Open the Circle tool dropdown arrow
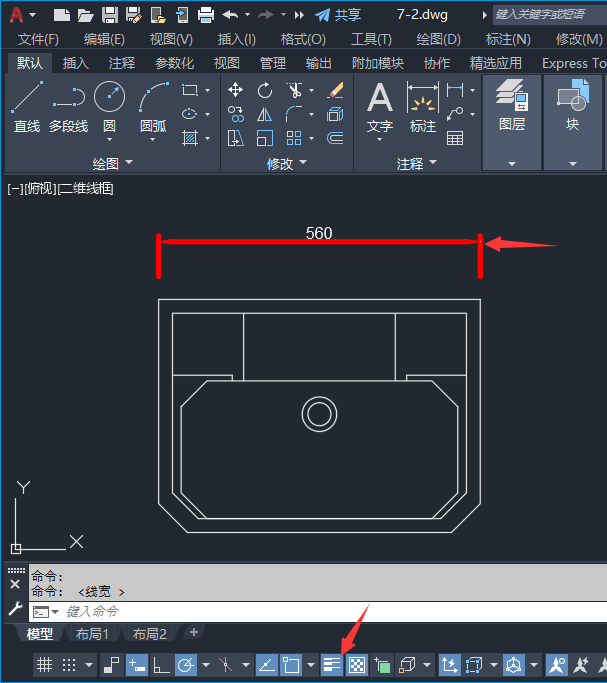This screenshot has width=607, height=683. (x=109, y=139)
